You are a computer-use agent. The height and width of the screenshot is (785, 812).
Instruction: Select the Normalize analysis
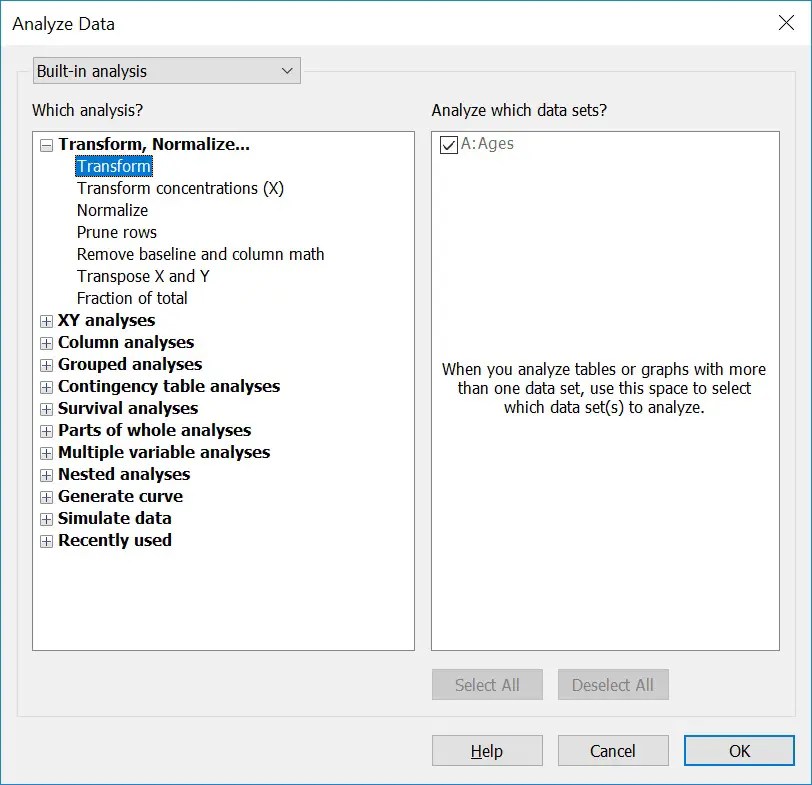[111, 210]
